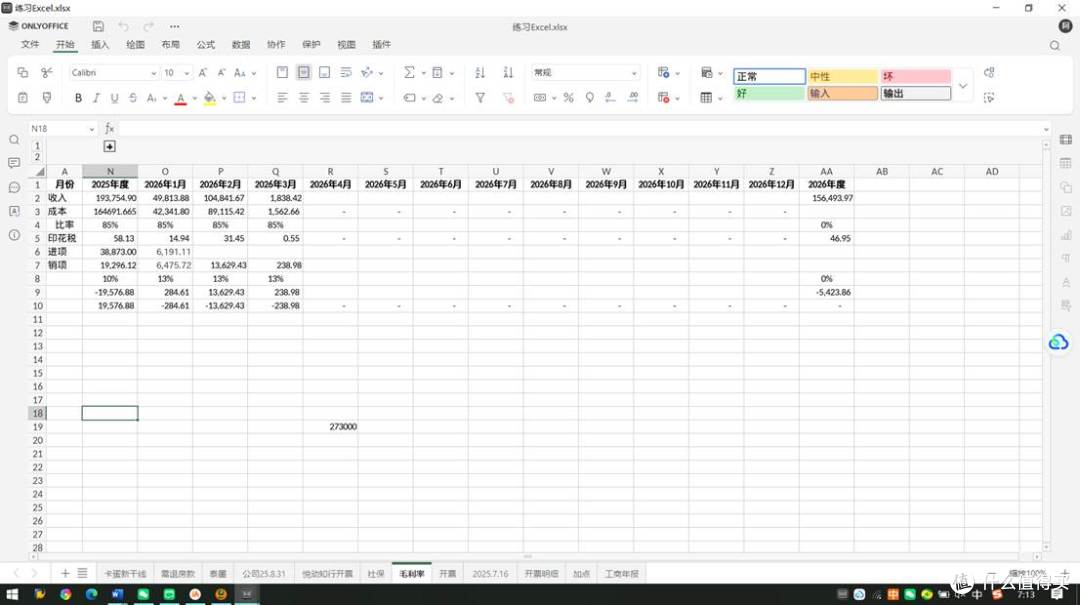Click the font color red A
1080x605 pixels.
point(180,98)
